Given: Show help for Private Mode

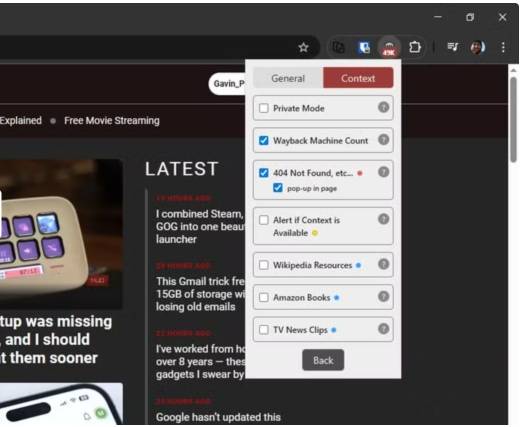Looking at the screenshot, I should pyautogui.click(x=383, y=107).
